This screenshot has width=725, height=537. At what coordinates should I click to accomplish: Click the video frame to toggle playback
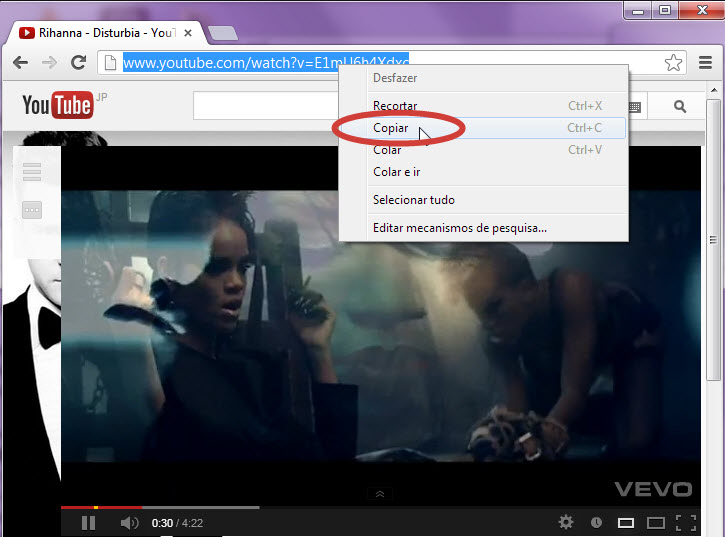(x=381, y=326)
